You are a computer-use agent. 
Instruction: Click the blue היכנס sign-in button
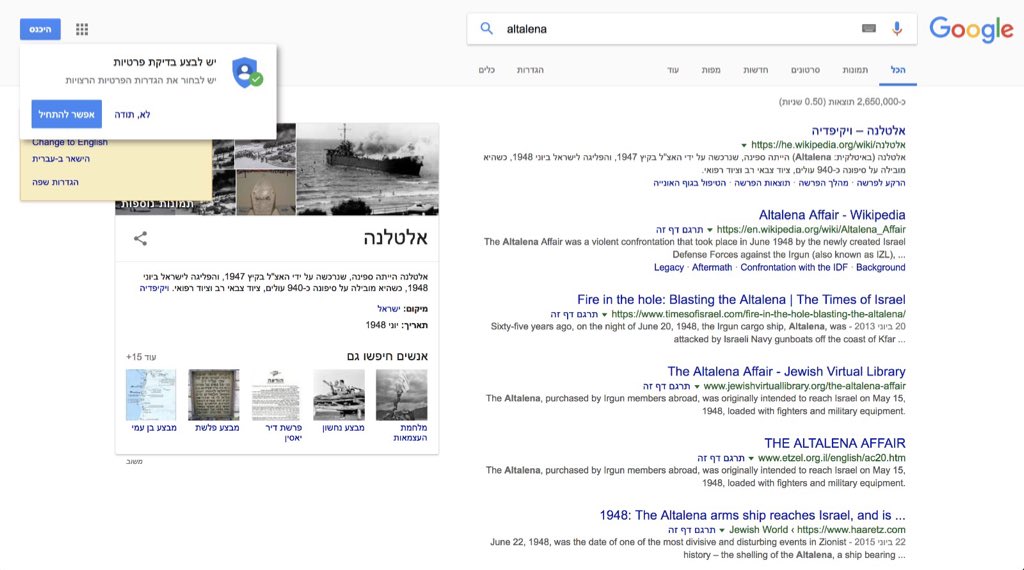point(40,29)
